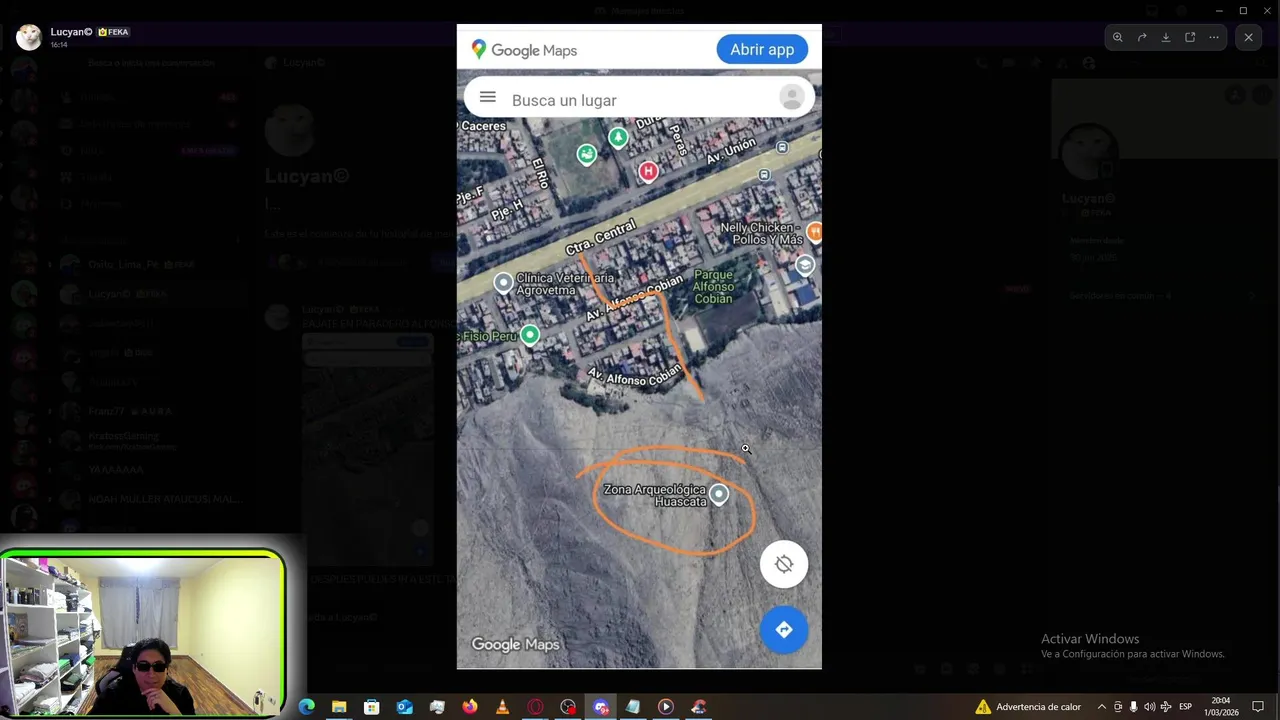Open Outlook from the taskbar

405,707
